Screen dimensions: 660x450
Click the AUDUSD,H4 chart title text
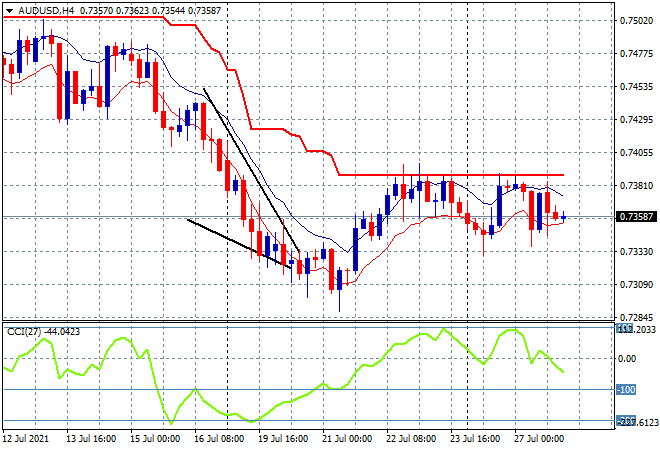[46, 11]
